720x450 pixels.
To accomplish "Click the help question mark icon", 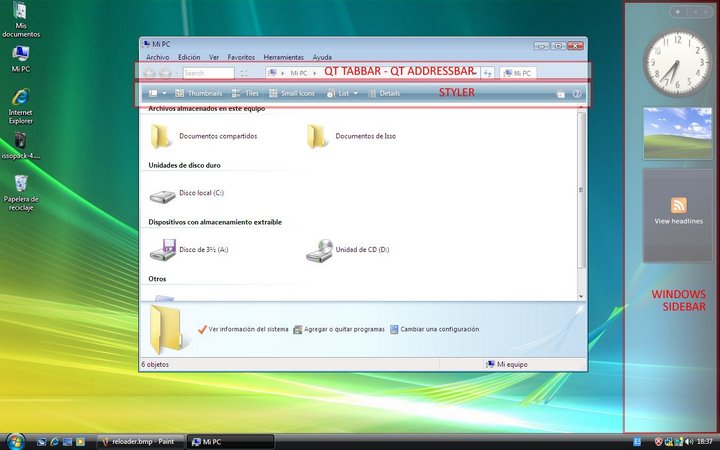I will [x=577, y=94].
